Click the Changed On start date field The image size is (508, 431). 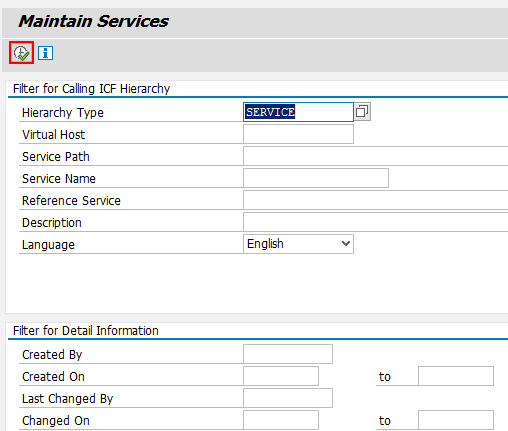coord(281,420)
